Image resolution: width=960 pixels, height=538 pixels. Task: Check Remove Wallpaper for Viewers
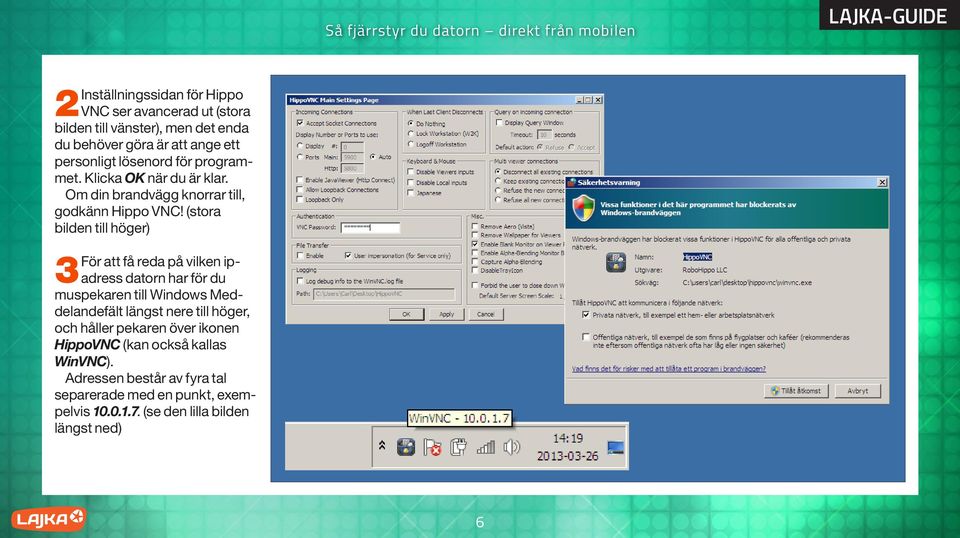click(474, 235)
